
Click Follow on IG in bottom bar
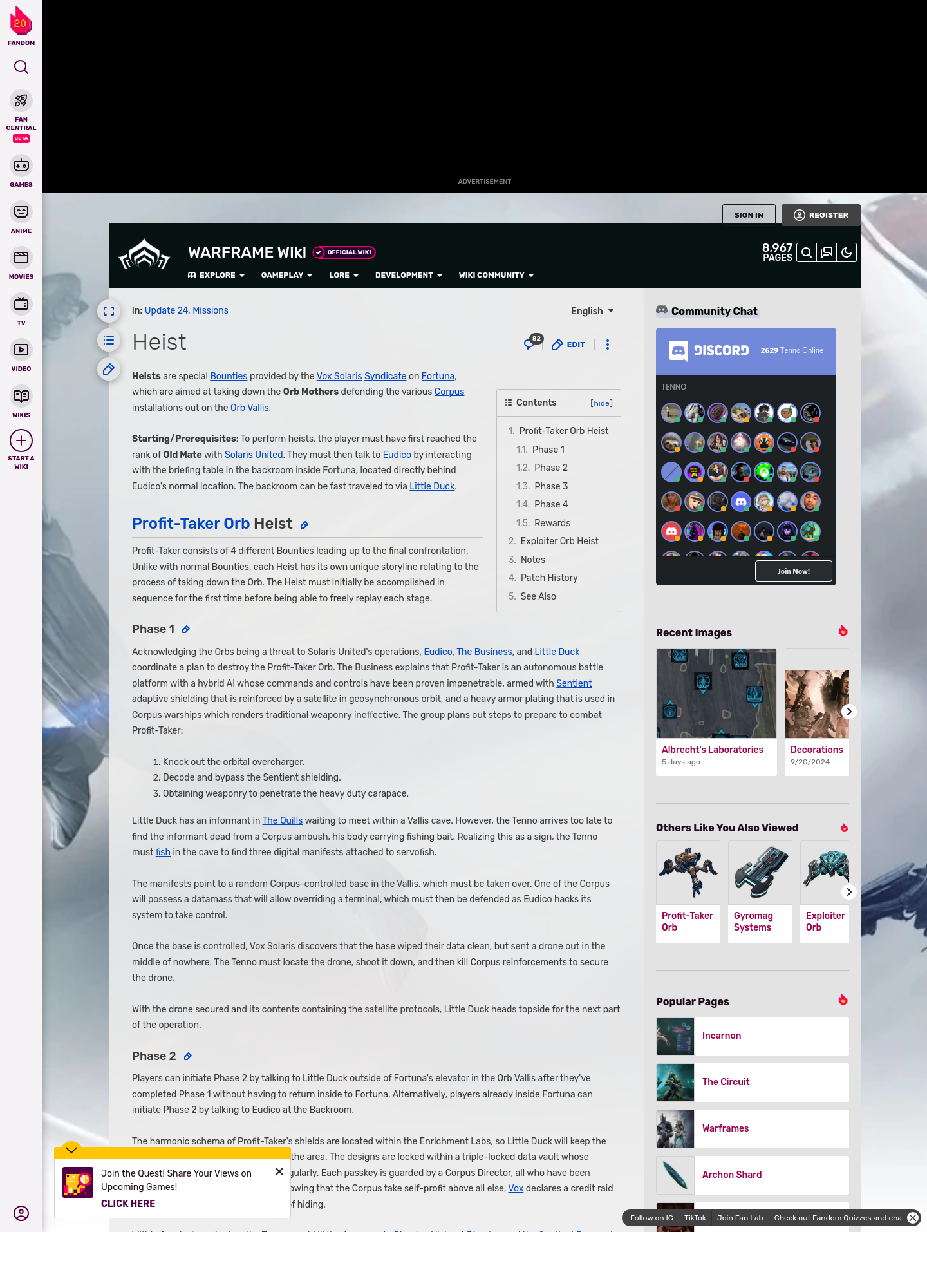(651, 1218)
